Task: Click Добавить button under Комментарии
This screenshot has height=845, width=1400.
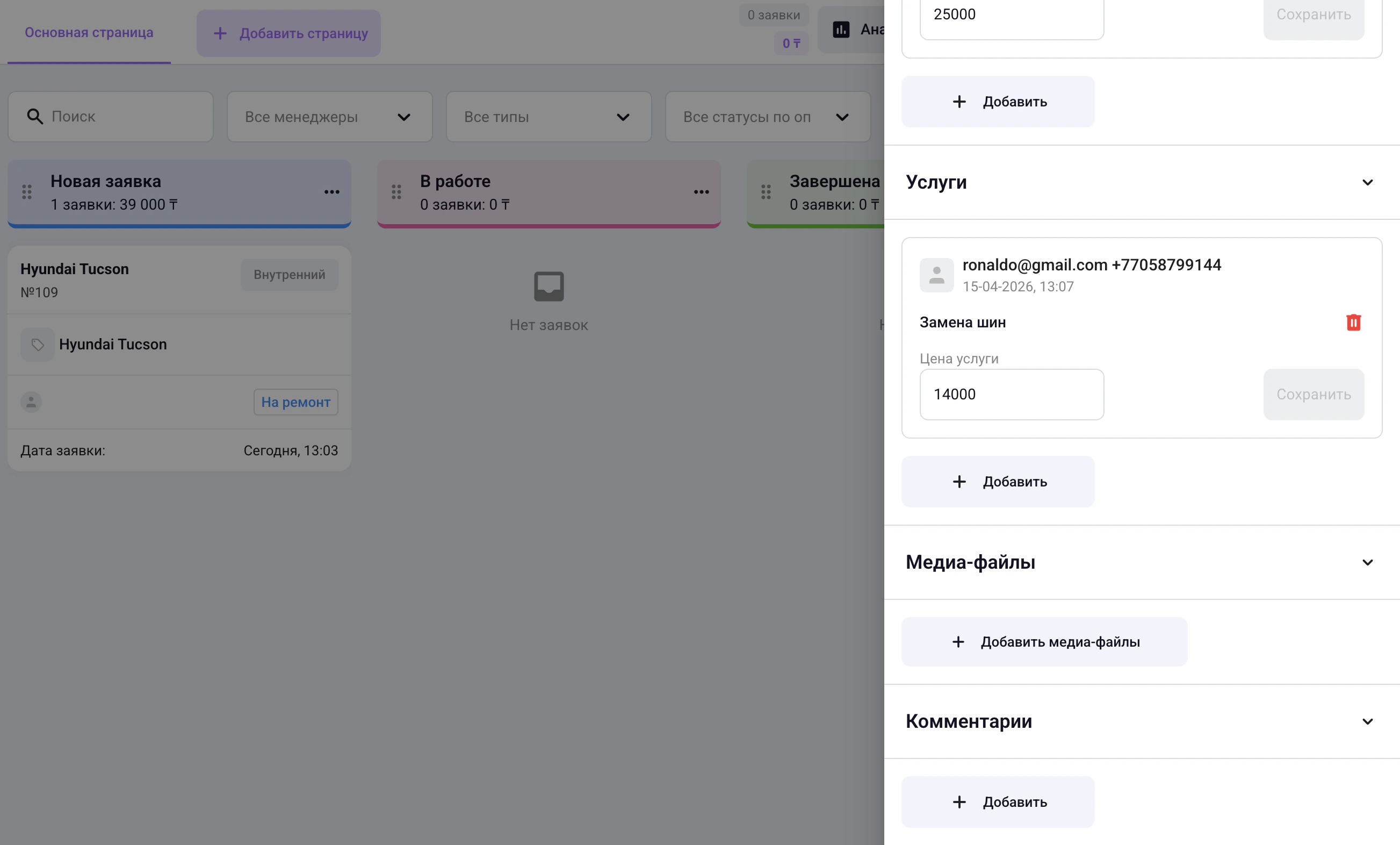Action: click(x=998, y=802)
